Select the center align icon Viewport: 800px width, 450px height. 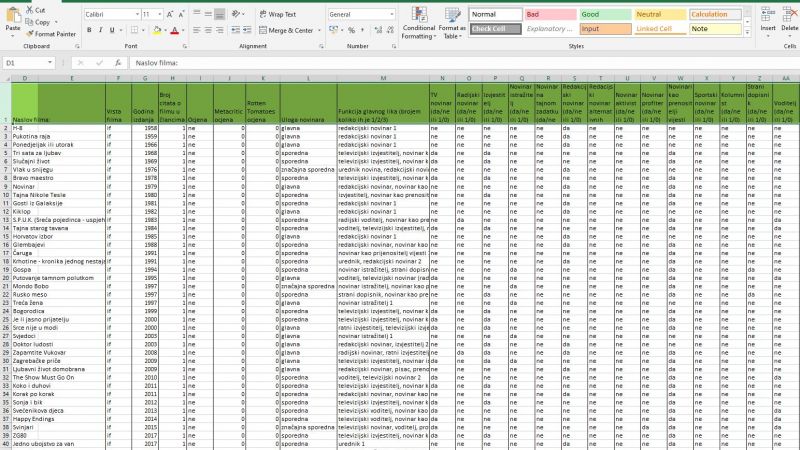click(206, 30)
